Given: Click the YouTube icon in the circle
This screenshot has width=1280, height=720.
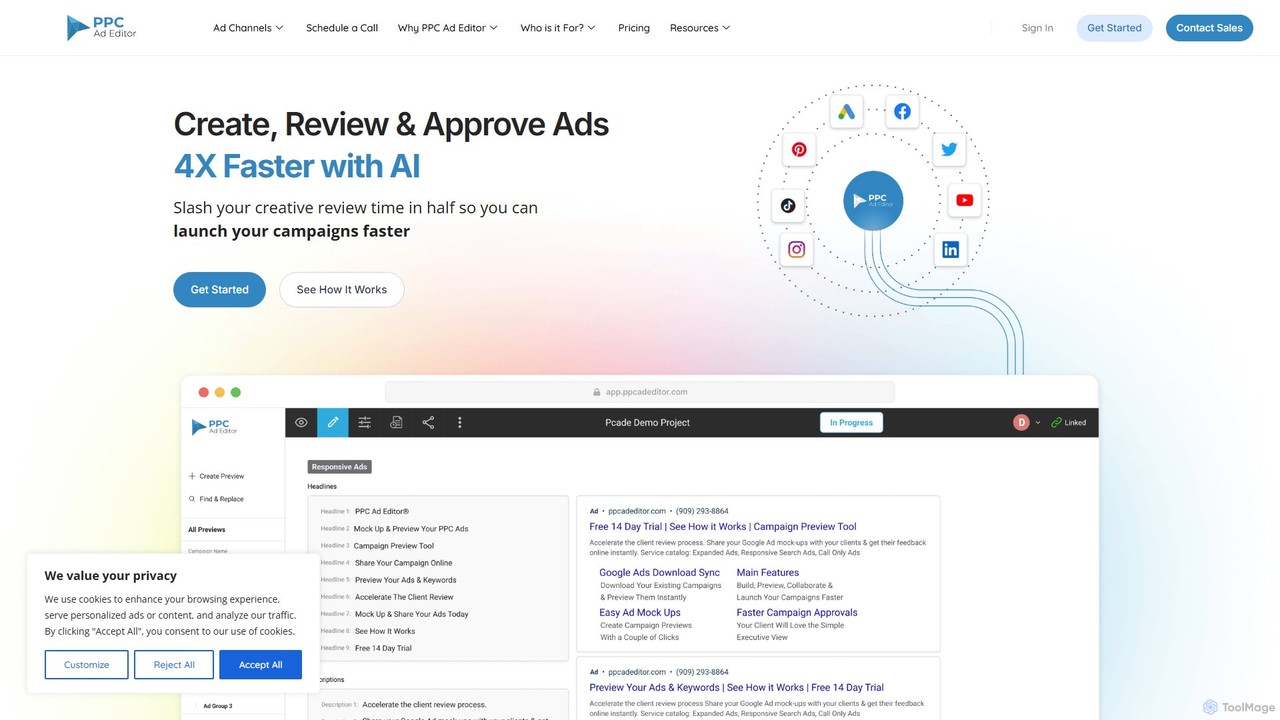Looking at the screenshot, I should [965, 200].
